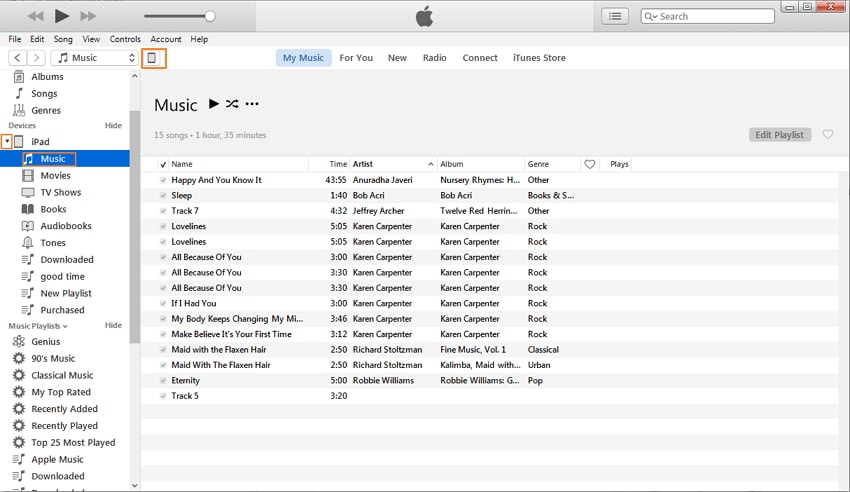Hide the Music Playlists section
850x492 pixels.
pyautogui.click(x=113, y=325)
